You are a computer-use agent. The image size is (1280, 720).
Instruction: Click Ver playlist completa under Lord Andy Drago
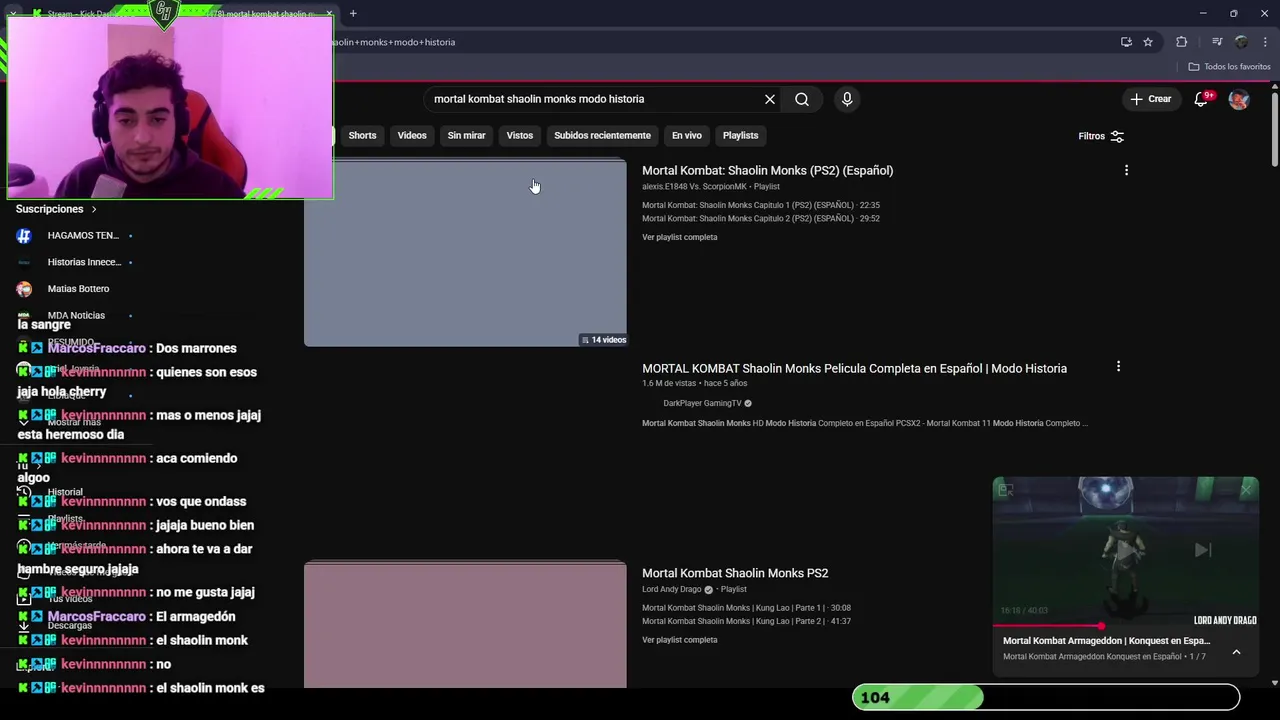coord(679,640)
